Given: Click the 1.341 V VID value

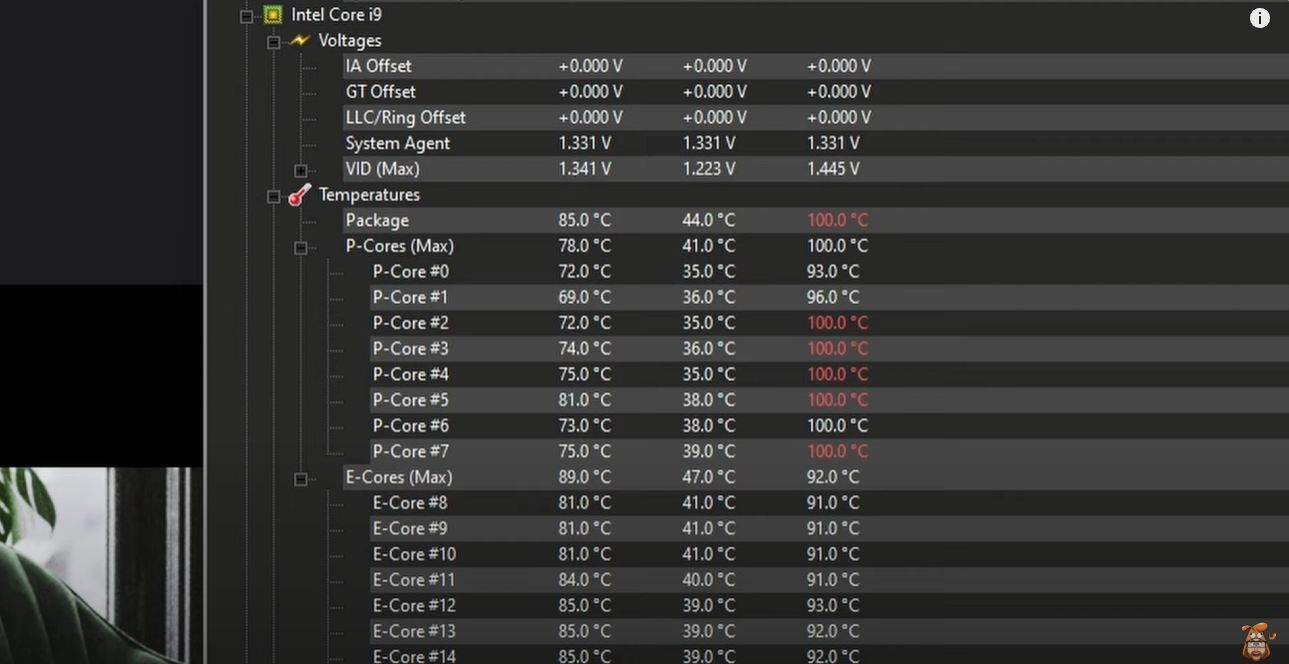Looking at the screenshot, I should 584,169.
